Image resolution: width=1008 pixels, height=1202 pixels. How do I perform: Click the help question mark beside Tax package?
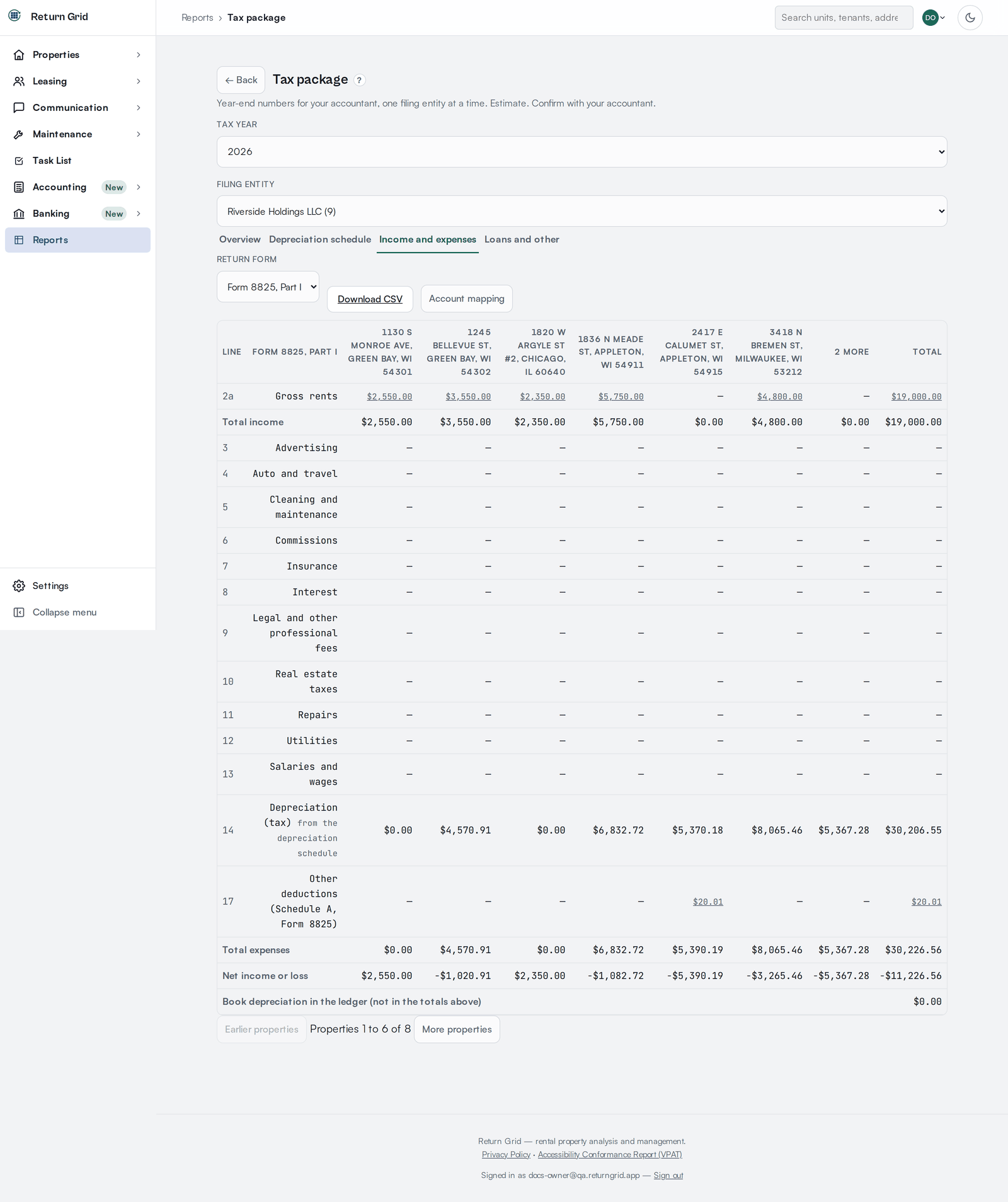pyautogui.click(x=359, y=80)
